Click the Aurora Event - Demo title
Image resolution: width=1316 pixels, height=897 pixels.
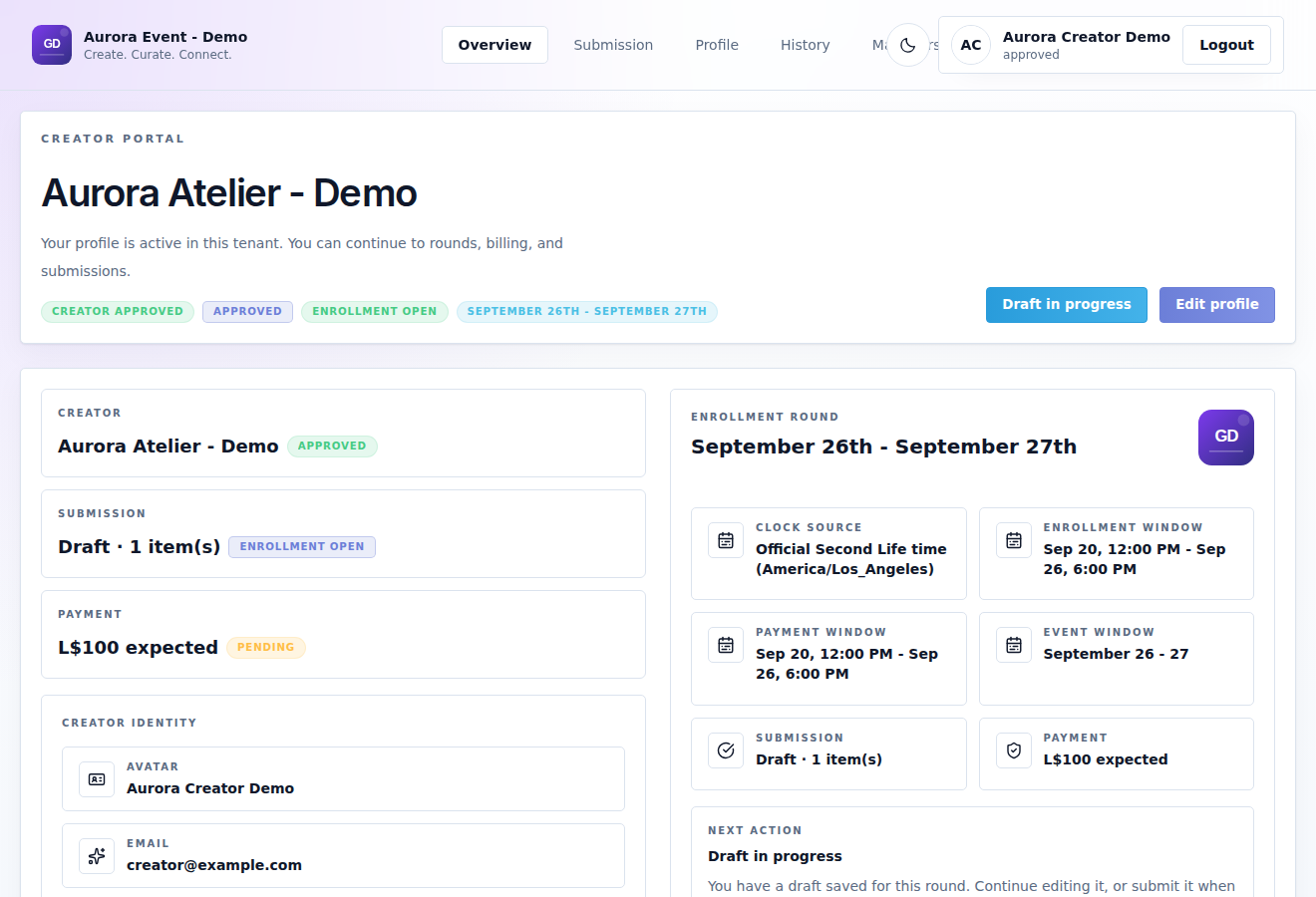point(165,37)
